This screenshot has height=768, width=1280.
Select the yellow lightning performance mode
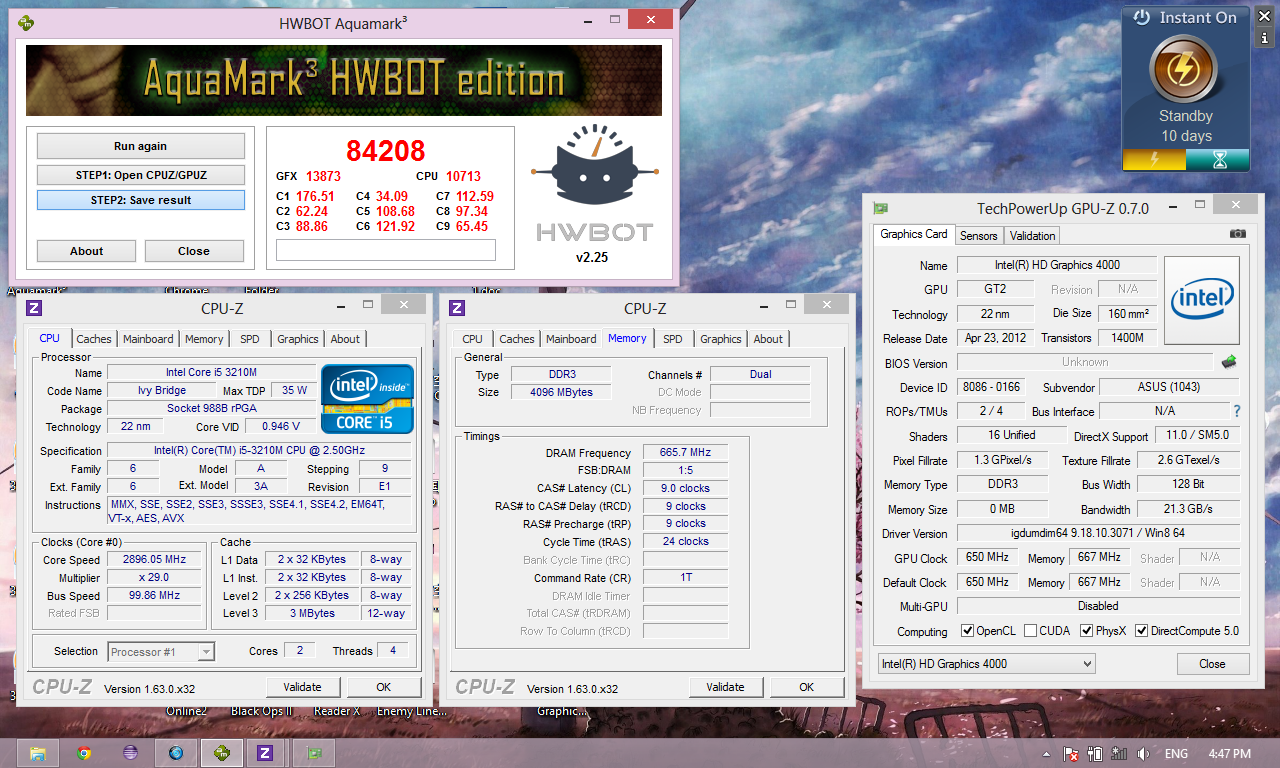pos(1154,160)
